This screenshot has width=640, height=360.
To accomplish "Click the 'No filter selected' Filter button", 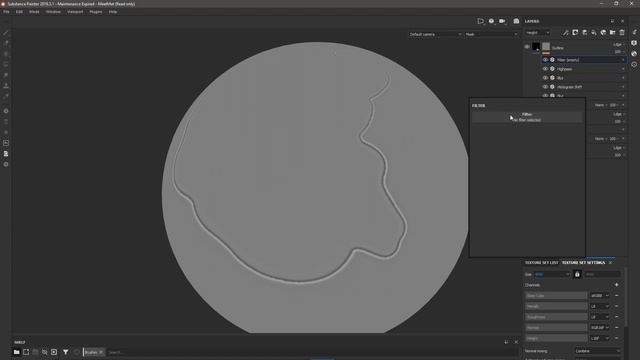I will click(527, 117).
